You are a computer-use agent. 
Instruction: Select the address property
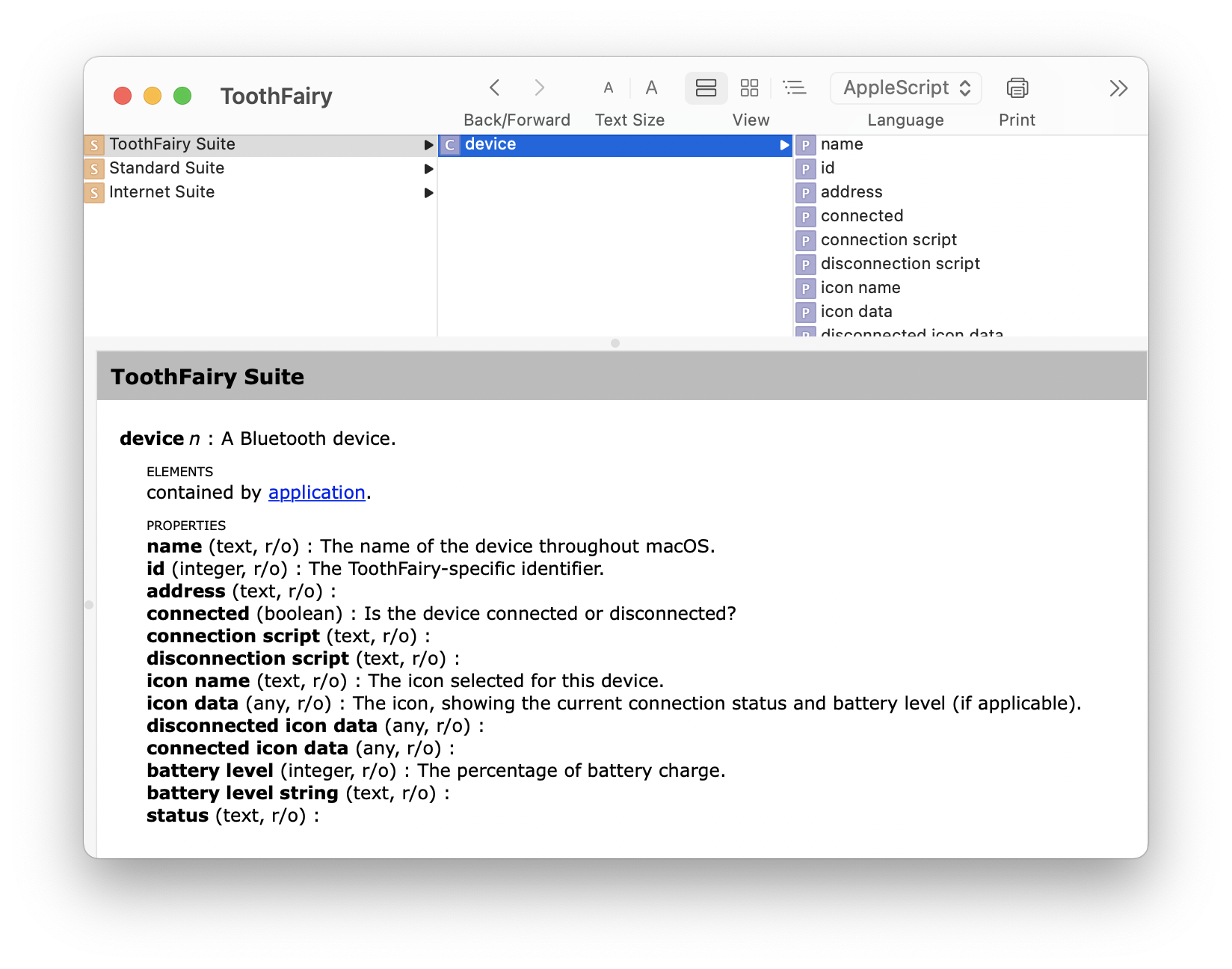(x=970, y=192)
